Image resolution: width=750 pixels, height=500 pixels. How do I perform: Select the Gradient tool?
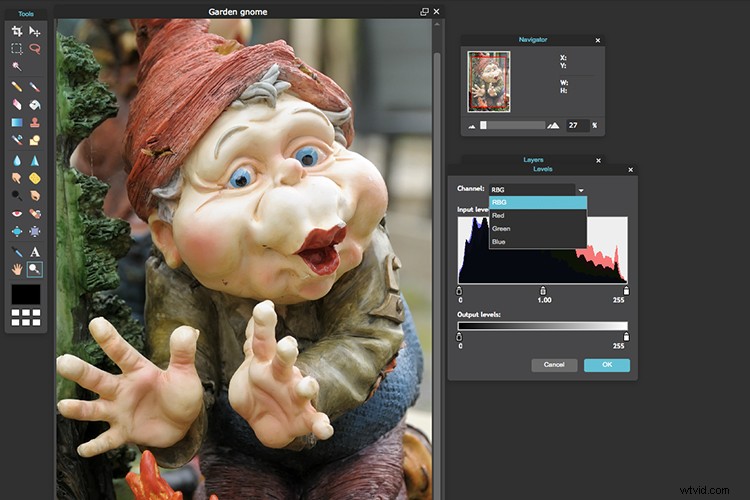point(17,122)
